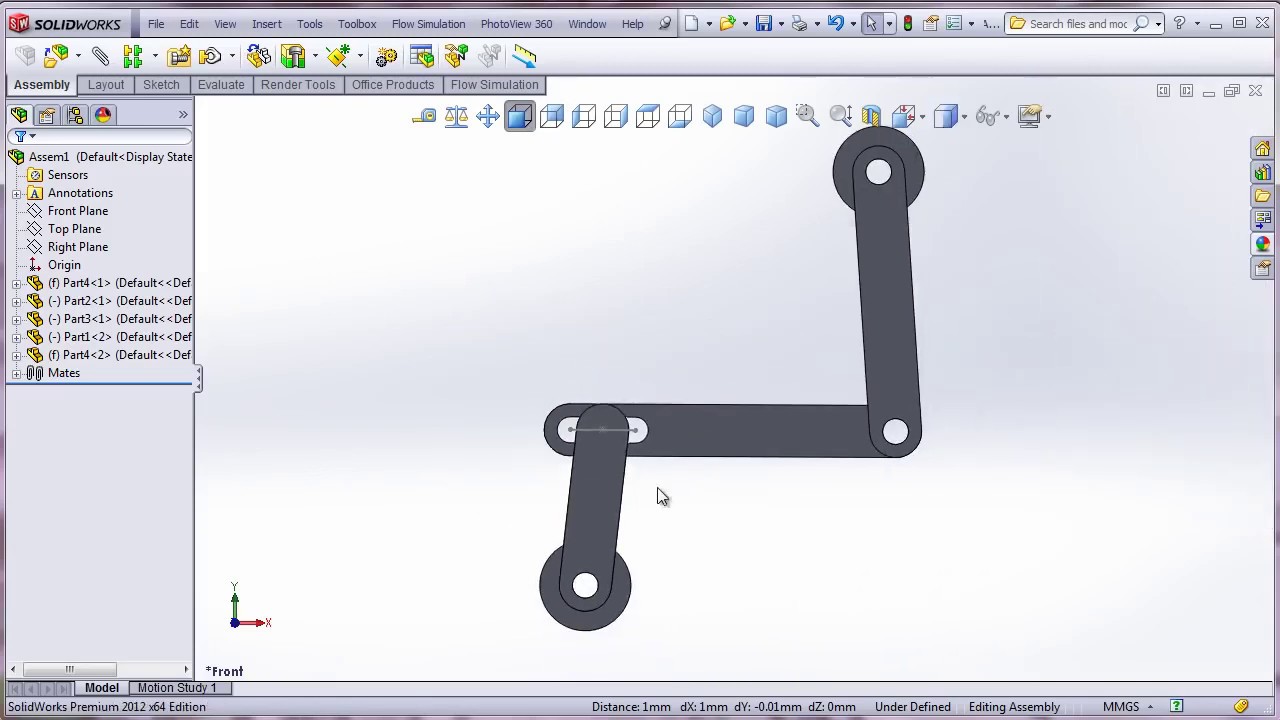Click the Mate paperclip icon
This screenshot has width=1280, height=720.
[x=100, y=56]
